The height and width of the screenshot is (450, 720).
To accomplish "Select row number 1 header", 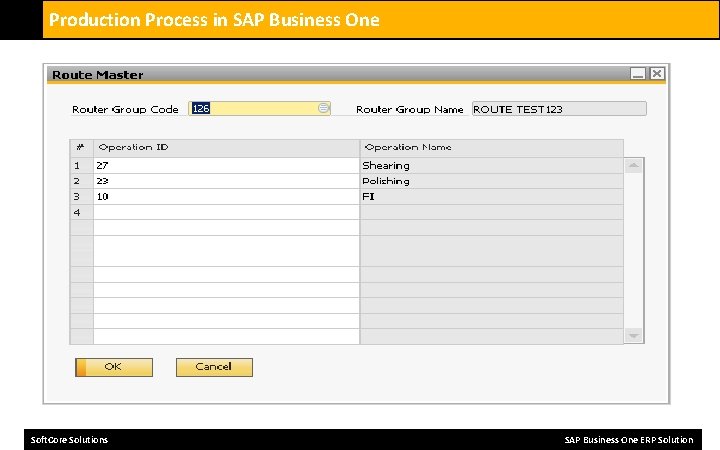I will click(x=81, y=166).
